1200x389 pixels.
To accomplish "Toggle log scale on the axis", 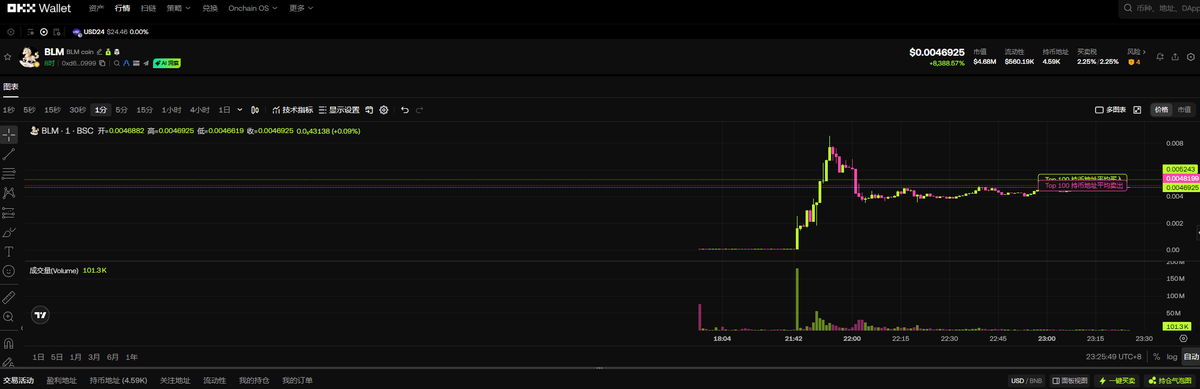I will pyautogui.click(x=1172, y=356).
